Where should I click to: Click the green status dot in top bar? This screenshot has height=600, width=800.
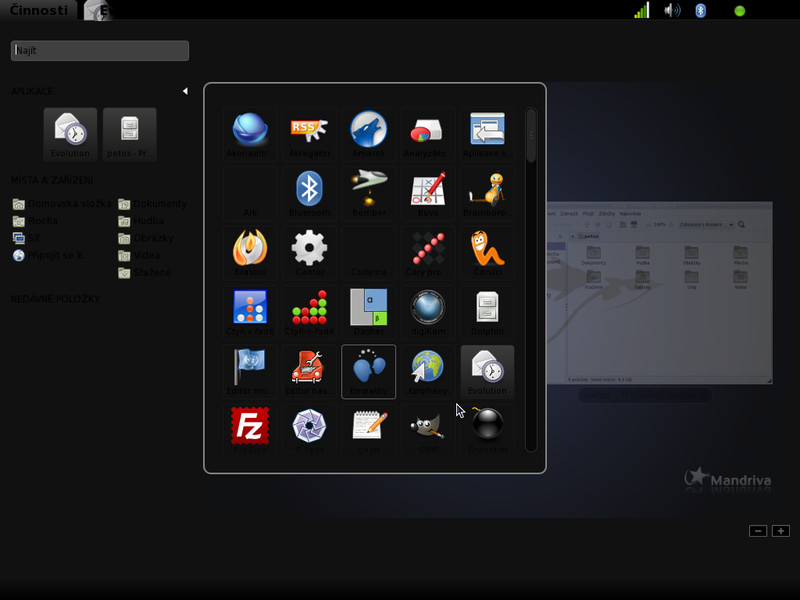pos(739,11)
